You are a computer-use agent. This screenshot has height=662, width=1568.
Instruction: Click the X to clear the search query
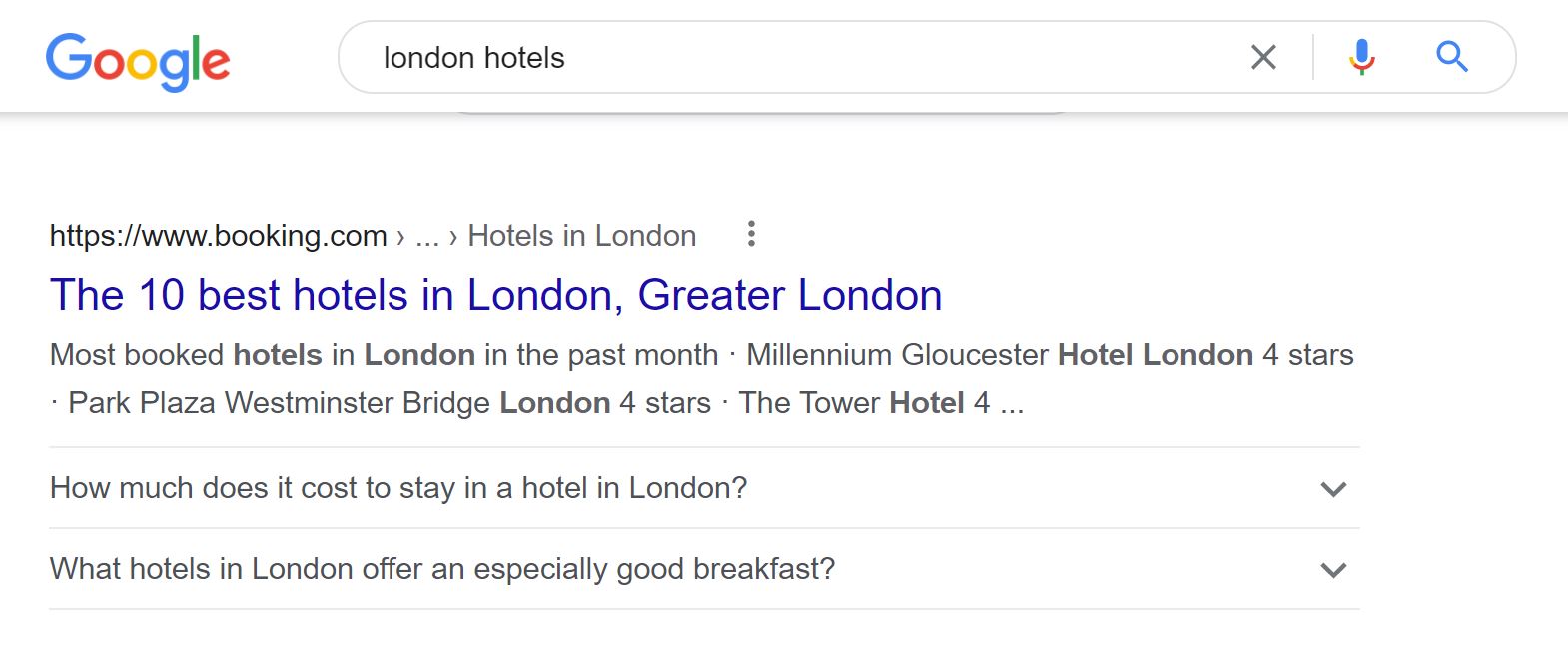tap(1263, 57)
